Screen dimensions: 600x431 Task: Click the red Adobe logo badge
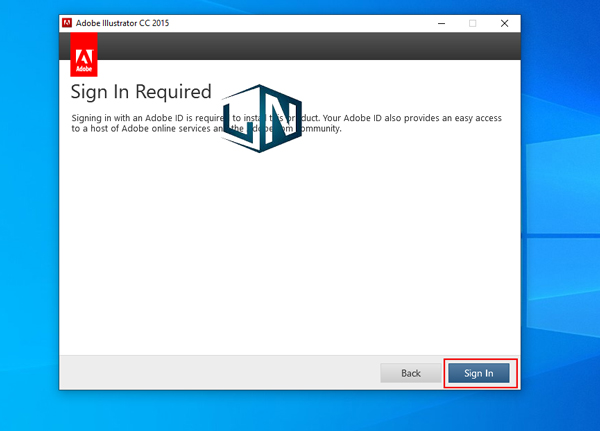coord(84,55)
